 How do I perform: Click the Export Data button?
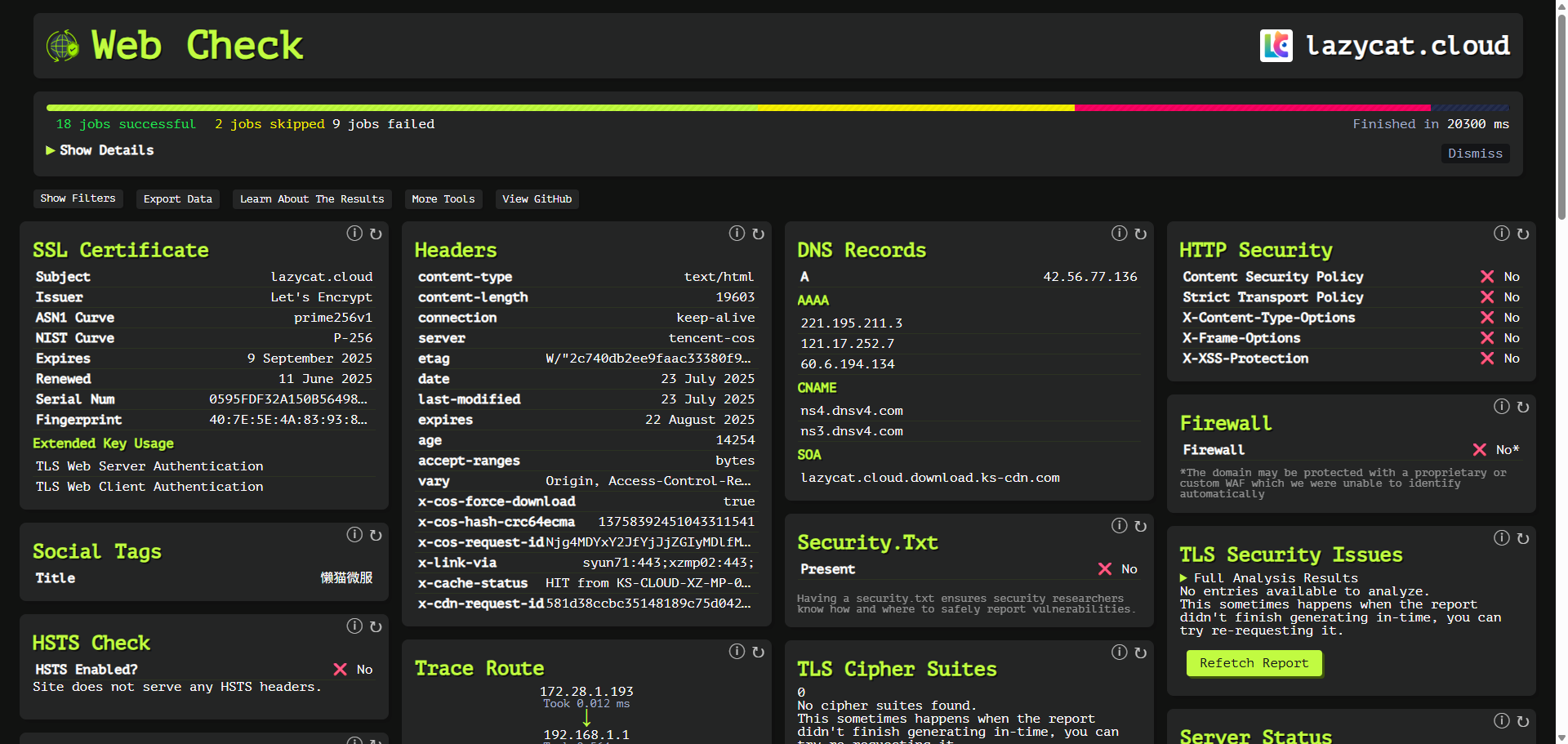point(178,199)
